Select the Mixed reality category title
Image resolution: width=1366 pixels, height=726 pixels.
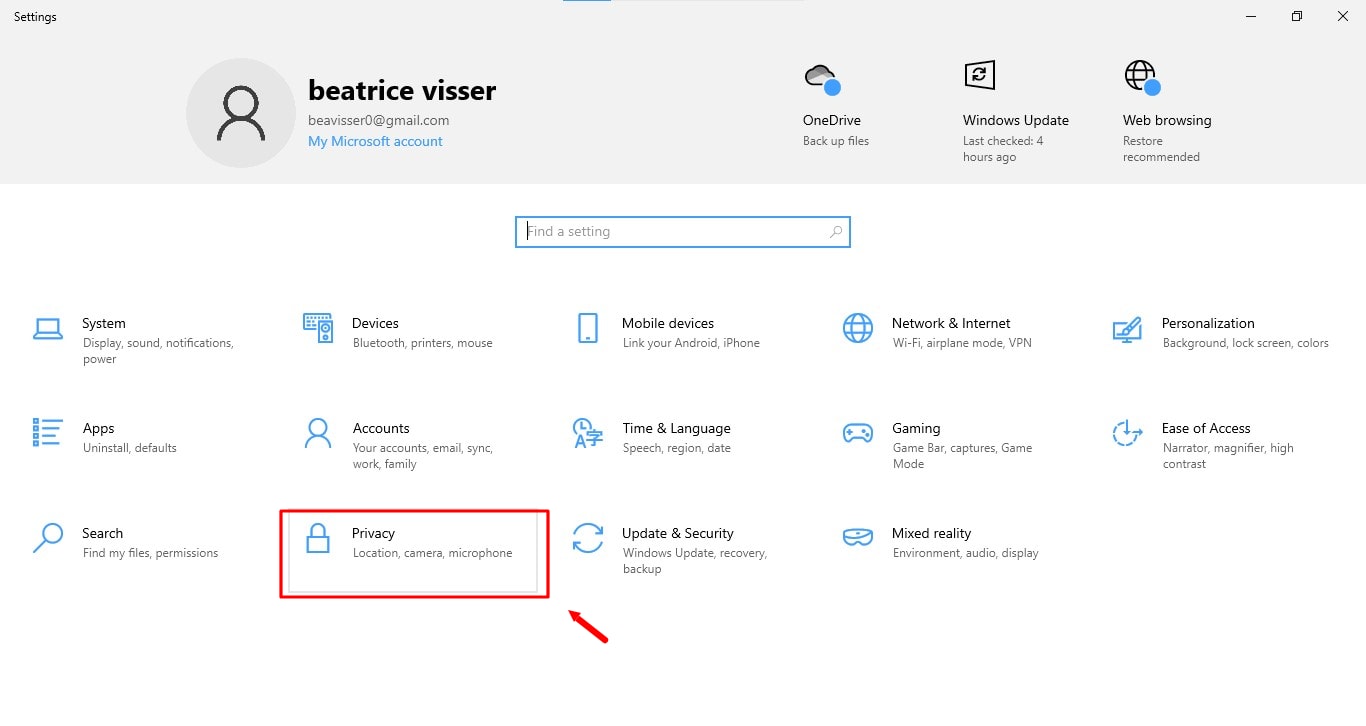(931, 533)
